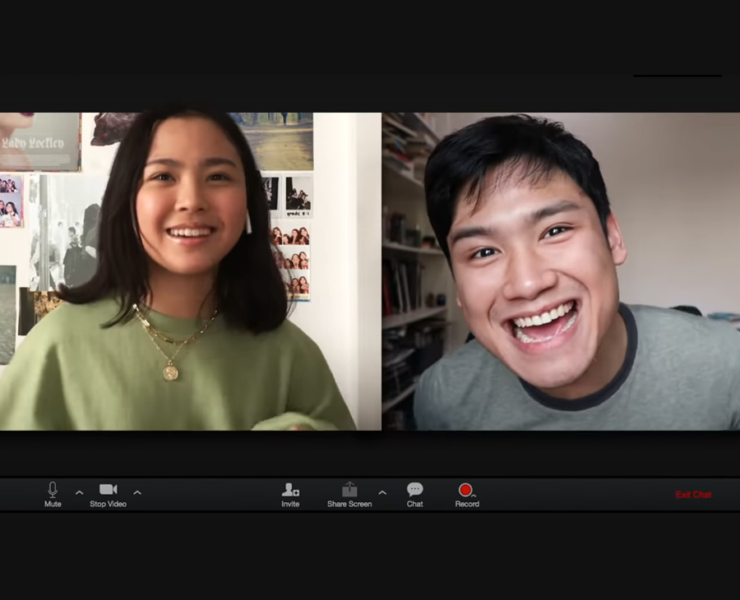Click the Share Screen text label
The height and width of the screenshot is (600, 740).
click(x=349, y=504)
